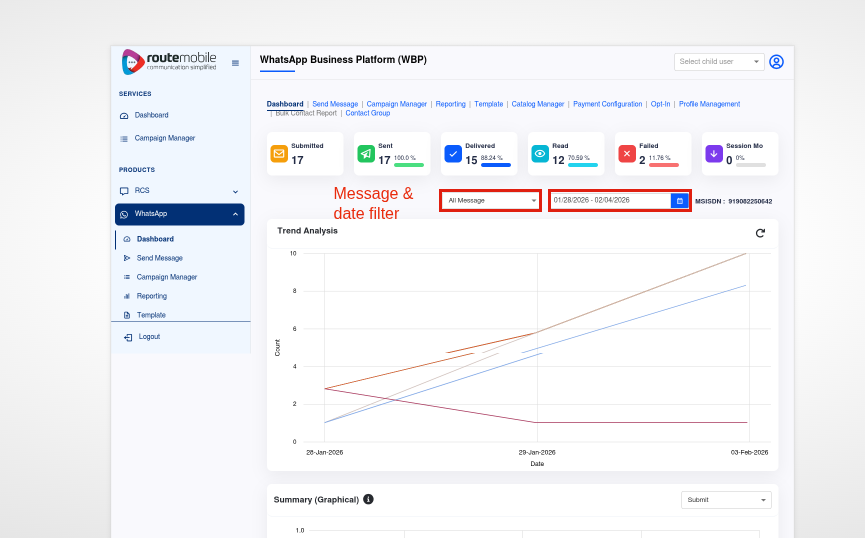
Task: Click the Sent 100.0% green progress bar
Action: coord(409,164)
